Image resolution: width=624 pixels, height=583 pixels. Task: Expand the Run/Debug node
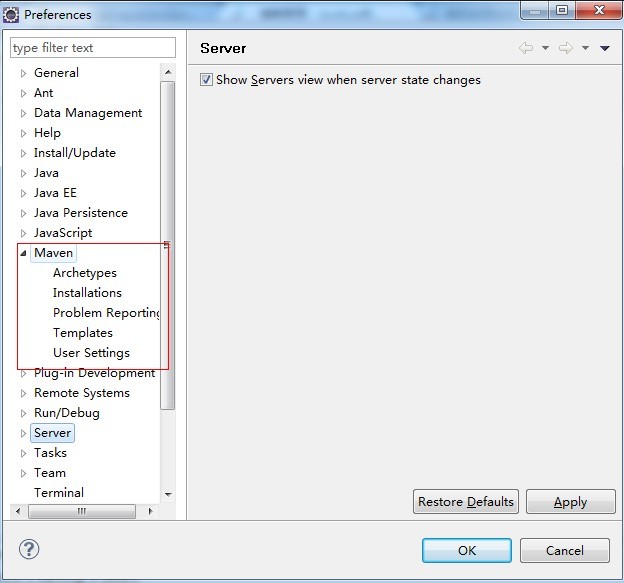coord(23,413)
